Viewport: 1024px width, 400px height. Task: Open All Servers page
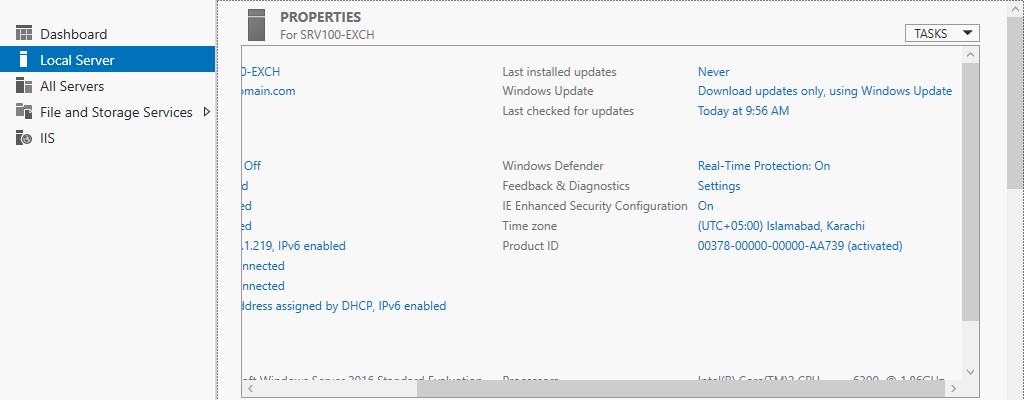pyautogui.click(x=72, y=86)
